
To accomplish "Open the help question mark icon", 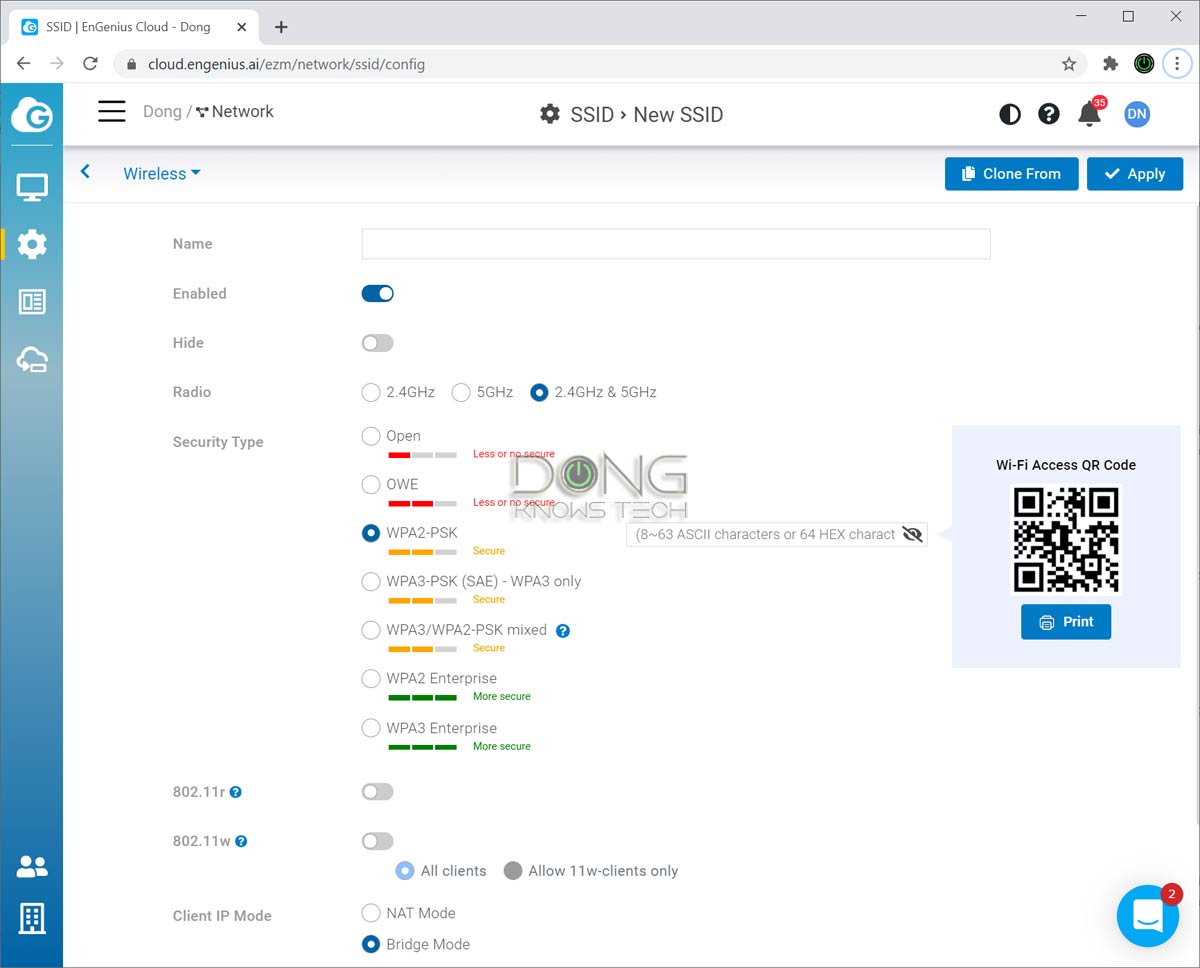I will click(1048, 114).
